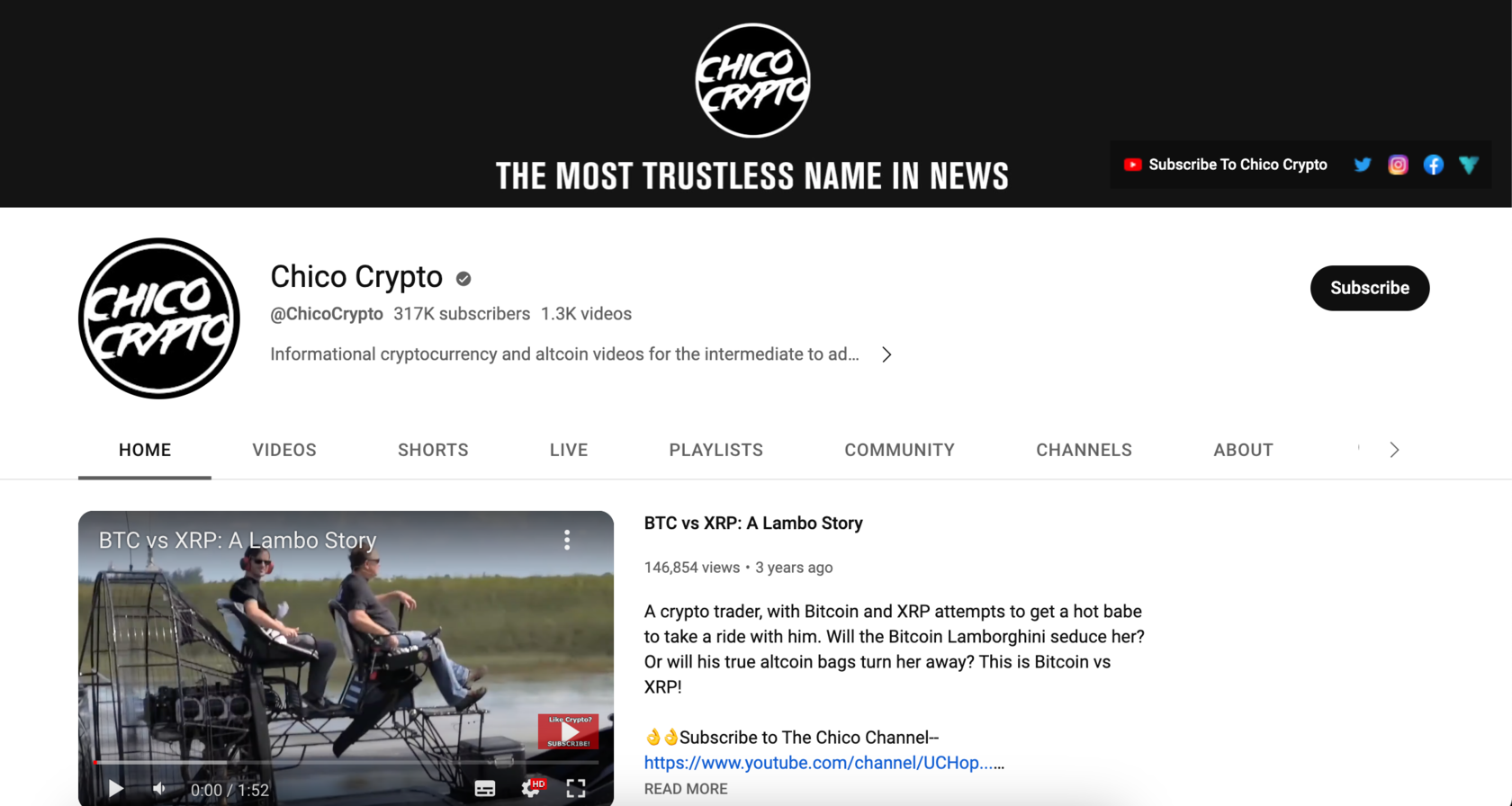
Task: Switch to the VIDEOS tab
Action: coord(284,450)
